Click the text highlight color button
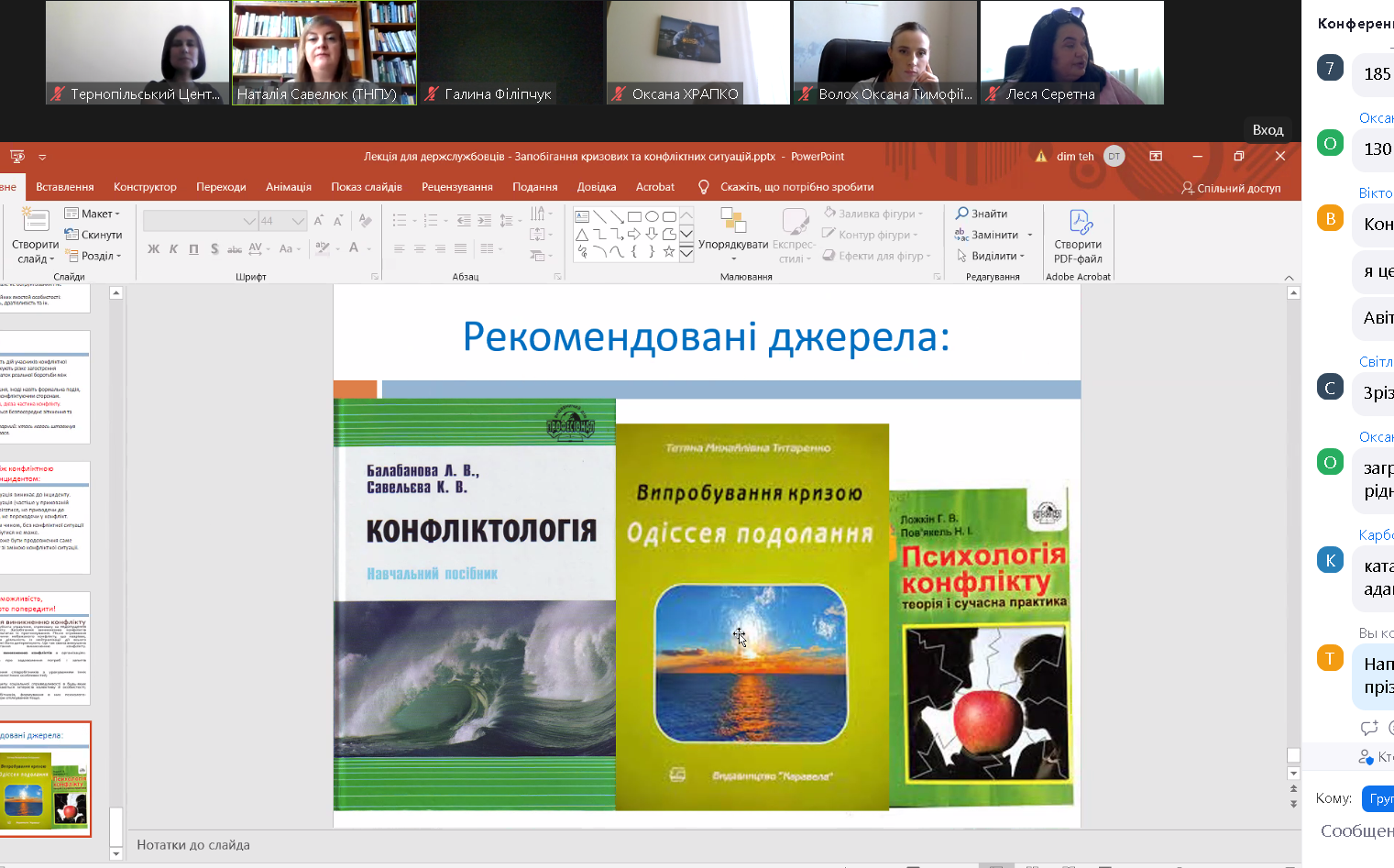Screen dimensions: 1394x868 click(322, 247)
